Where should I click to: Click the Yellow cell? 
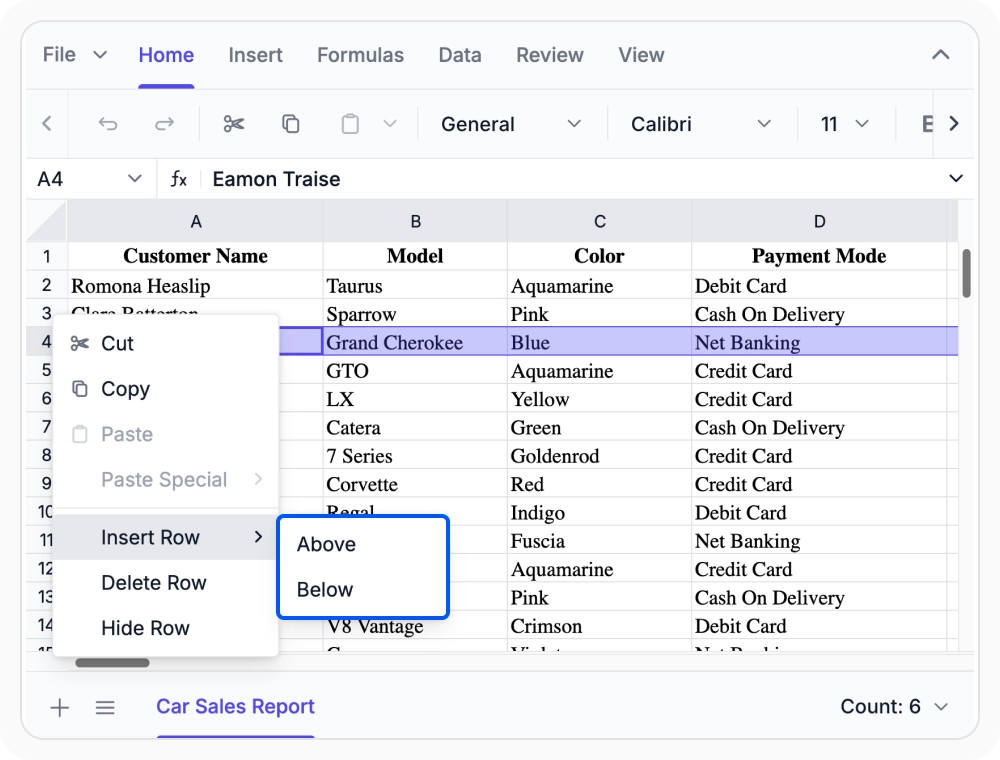(599, 398)
